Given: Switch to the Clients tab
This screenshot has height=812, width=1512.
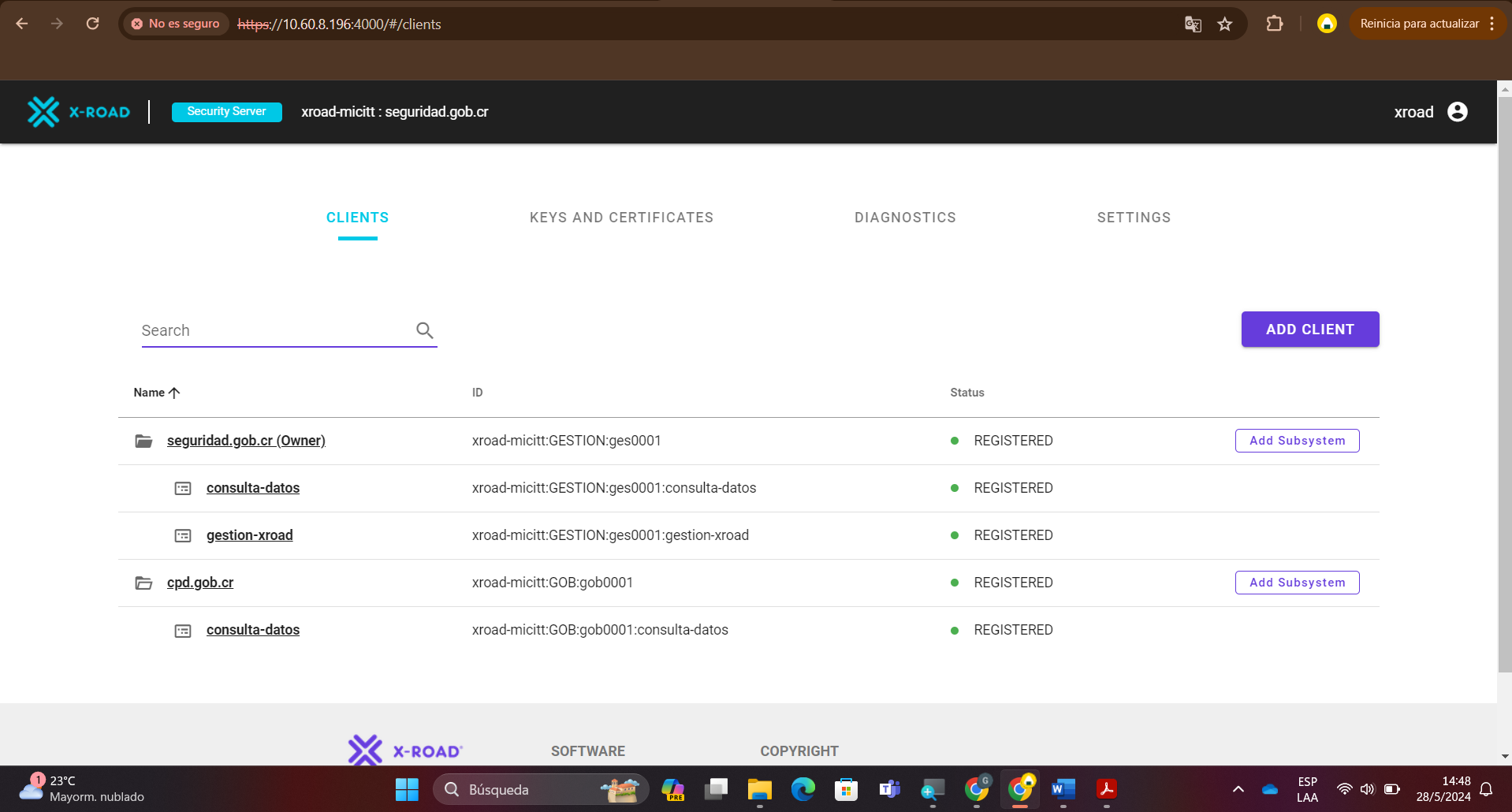Looking at the screenshot, I should pyautogui.click(x=358, y=218).
